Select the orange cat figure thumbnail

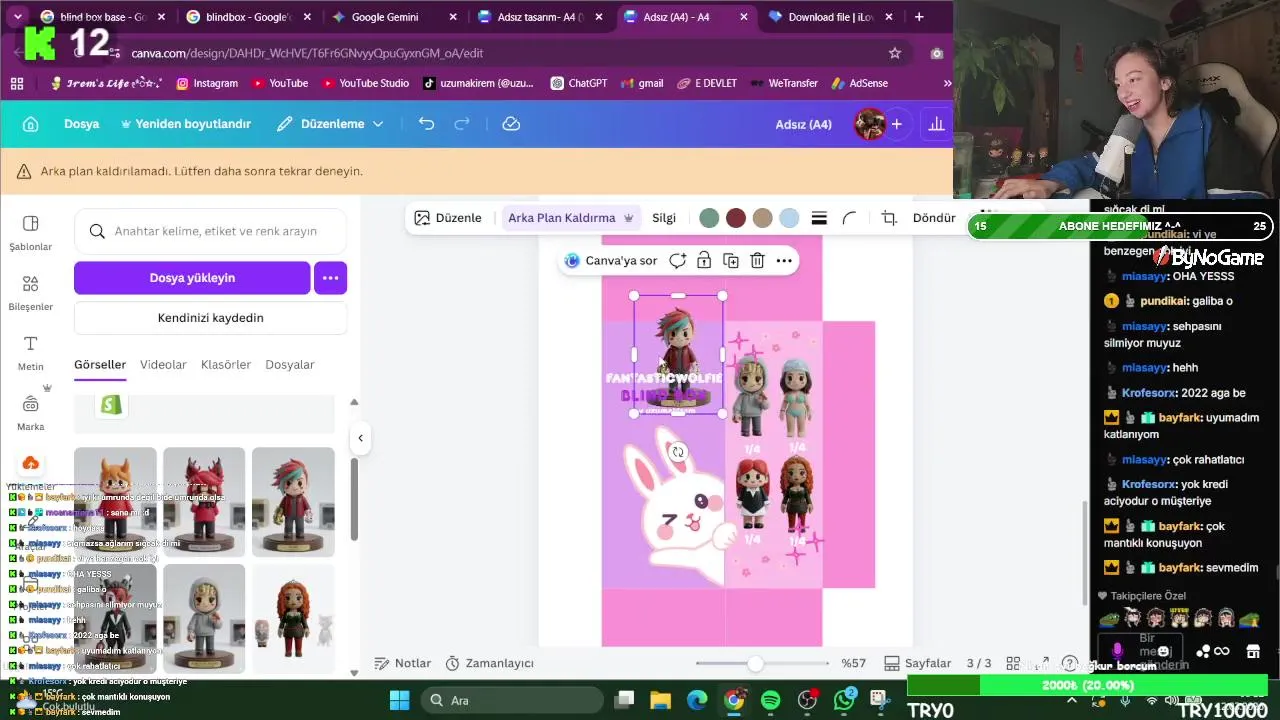[x=115, y=502]
